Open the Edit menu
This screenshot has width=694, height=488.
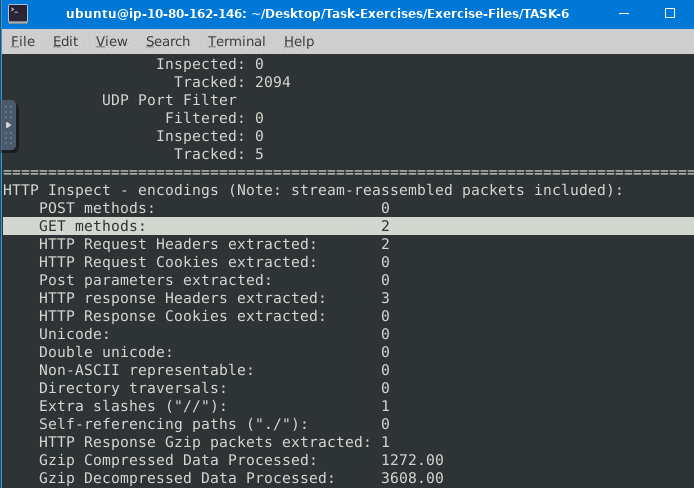tap(65, 41)
